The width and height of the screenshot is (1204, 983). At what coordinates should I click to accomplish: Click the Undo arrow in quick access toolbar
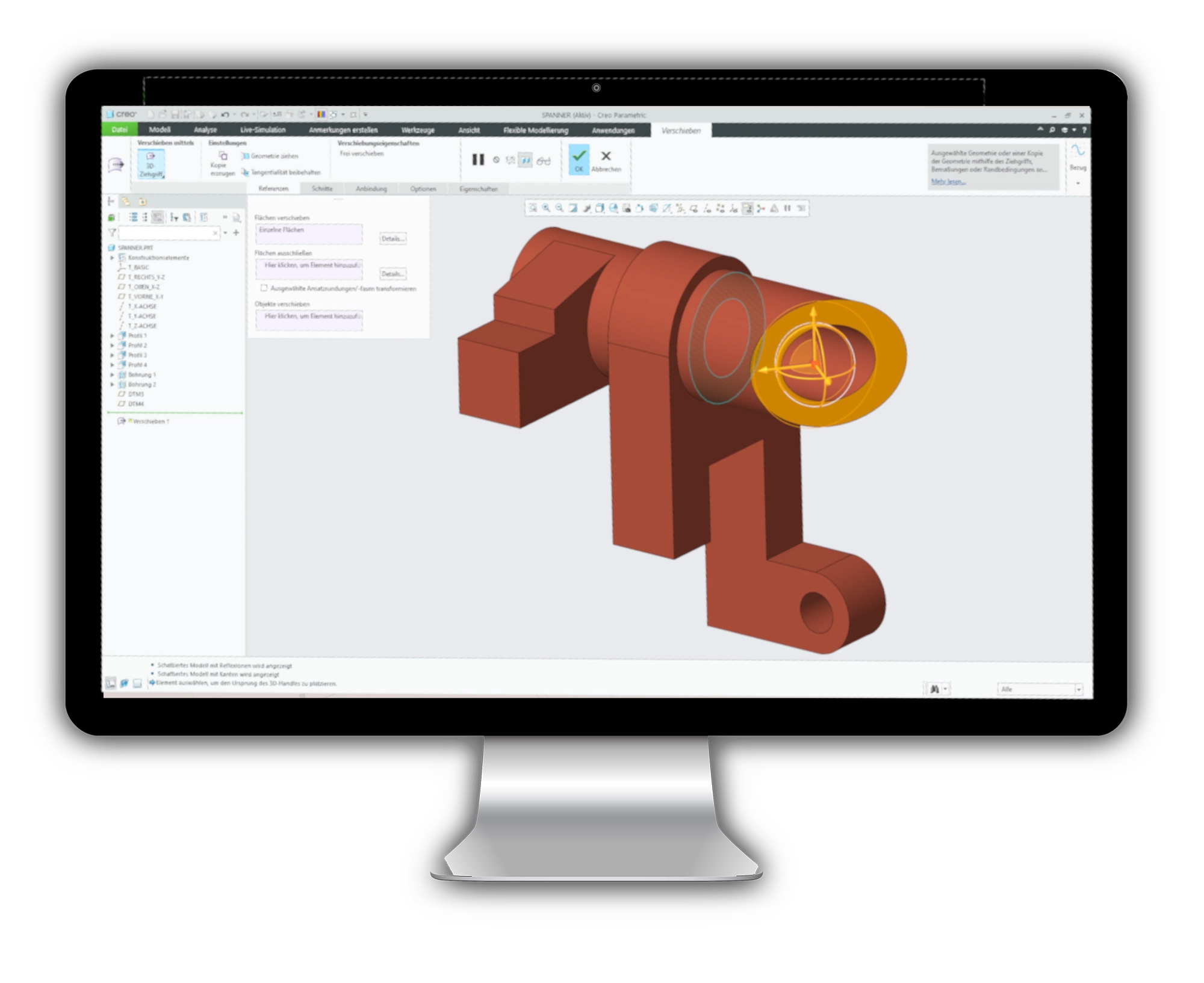[225, 114]
